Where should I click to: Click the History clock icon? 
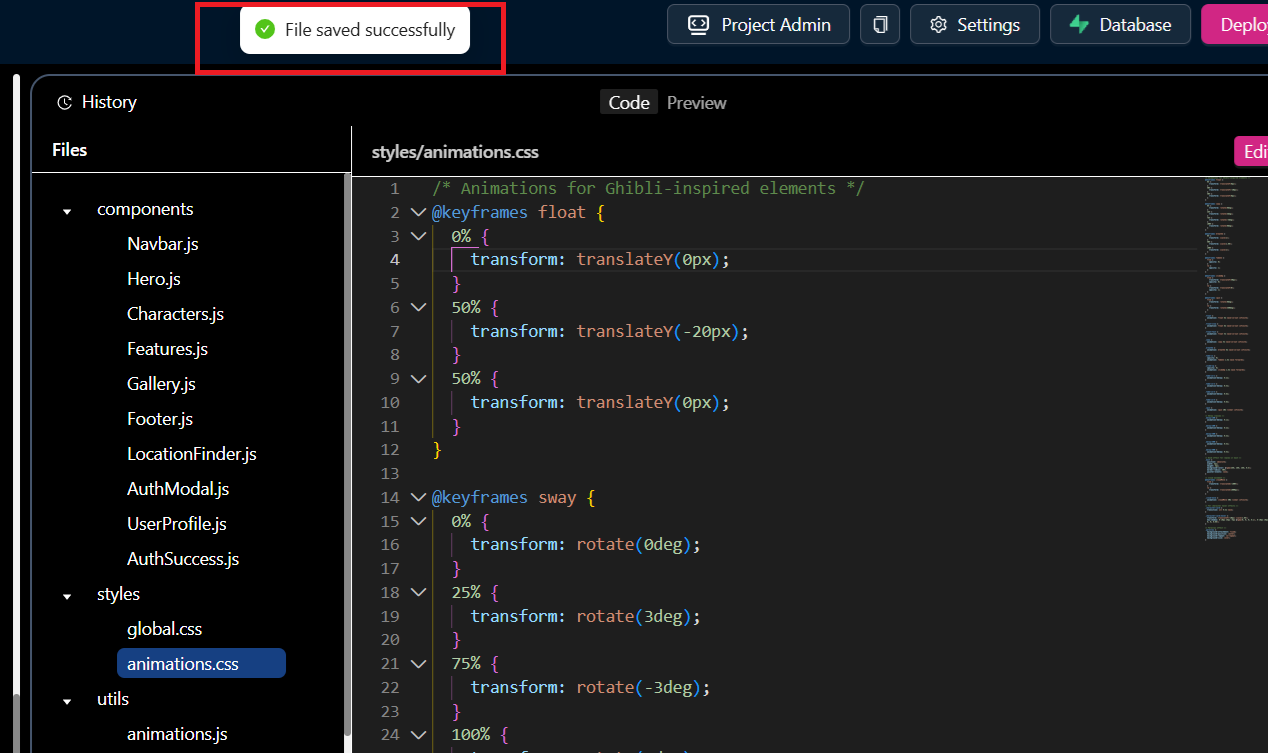[x=65, y=102]
